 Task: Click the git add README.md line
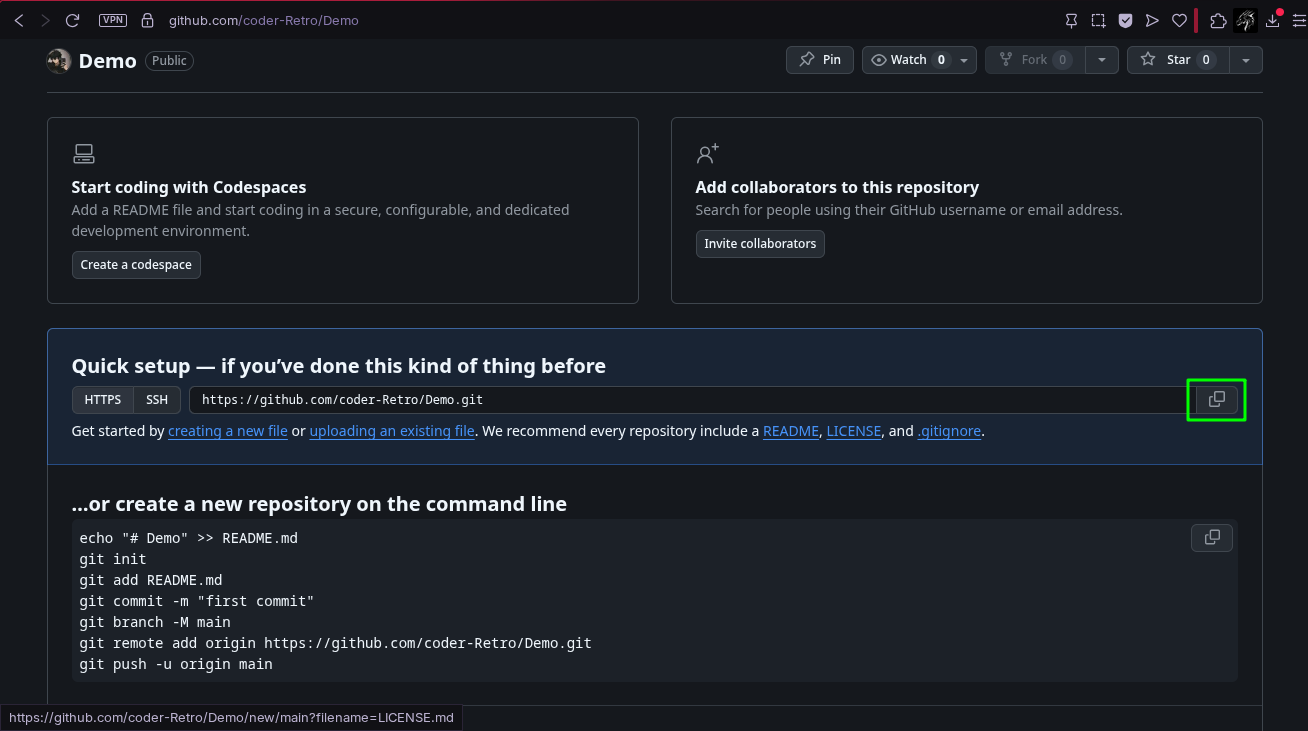click(x=151, y=580)
